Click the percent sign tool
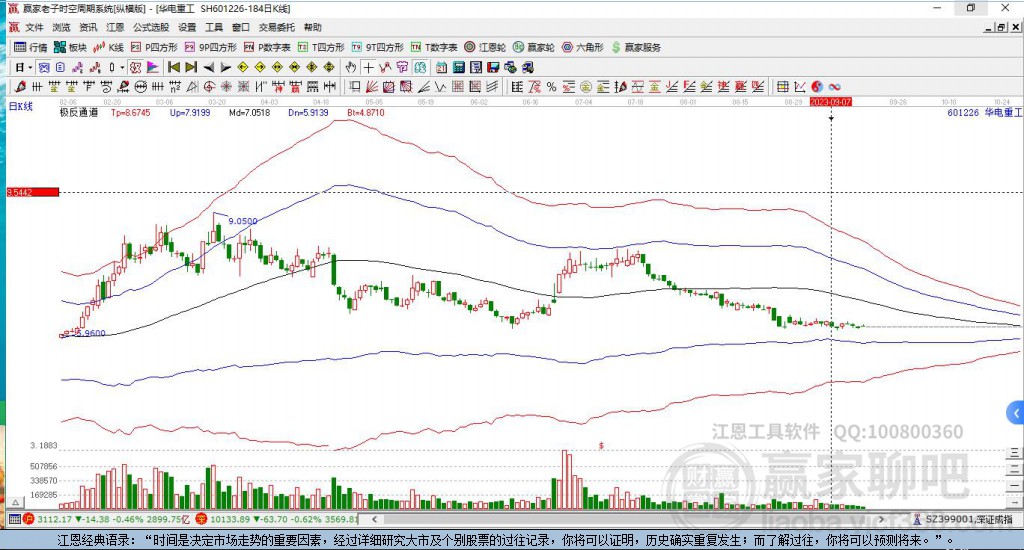Image resolution: width=1024 pixels, height=550 pixels. pyautogui.click(x=552, y=86)
